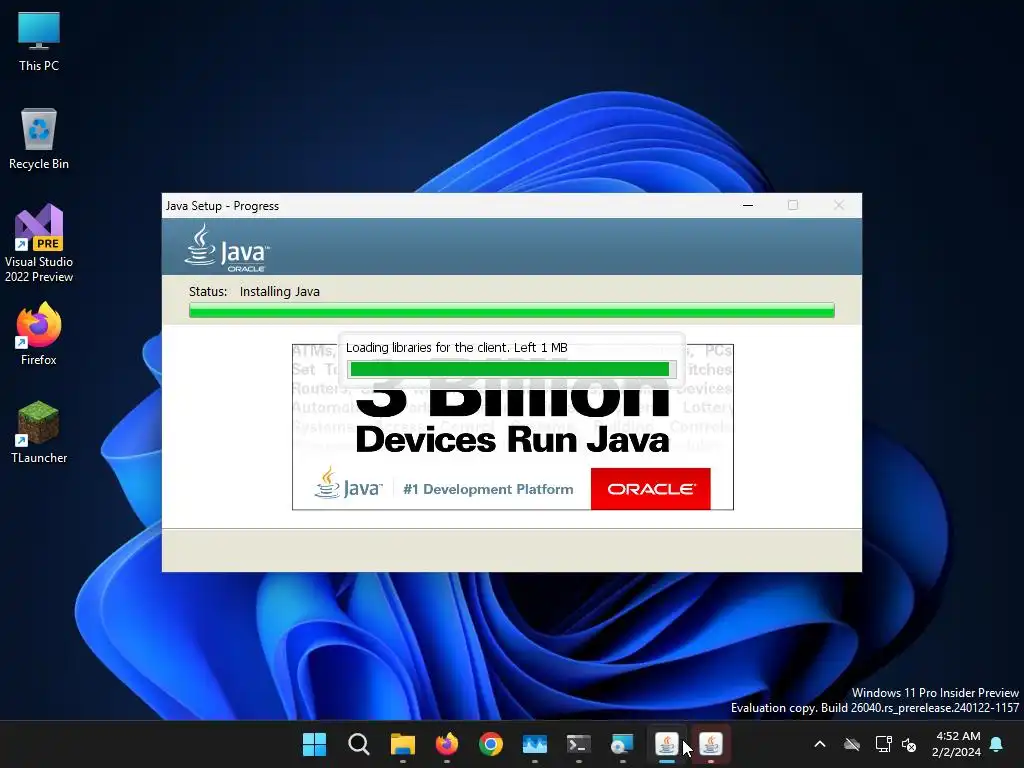
Task: Select the Visual Studio 2022 Preview shortcut
Action: tap(39, 243)
